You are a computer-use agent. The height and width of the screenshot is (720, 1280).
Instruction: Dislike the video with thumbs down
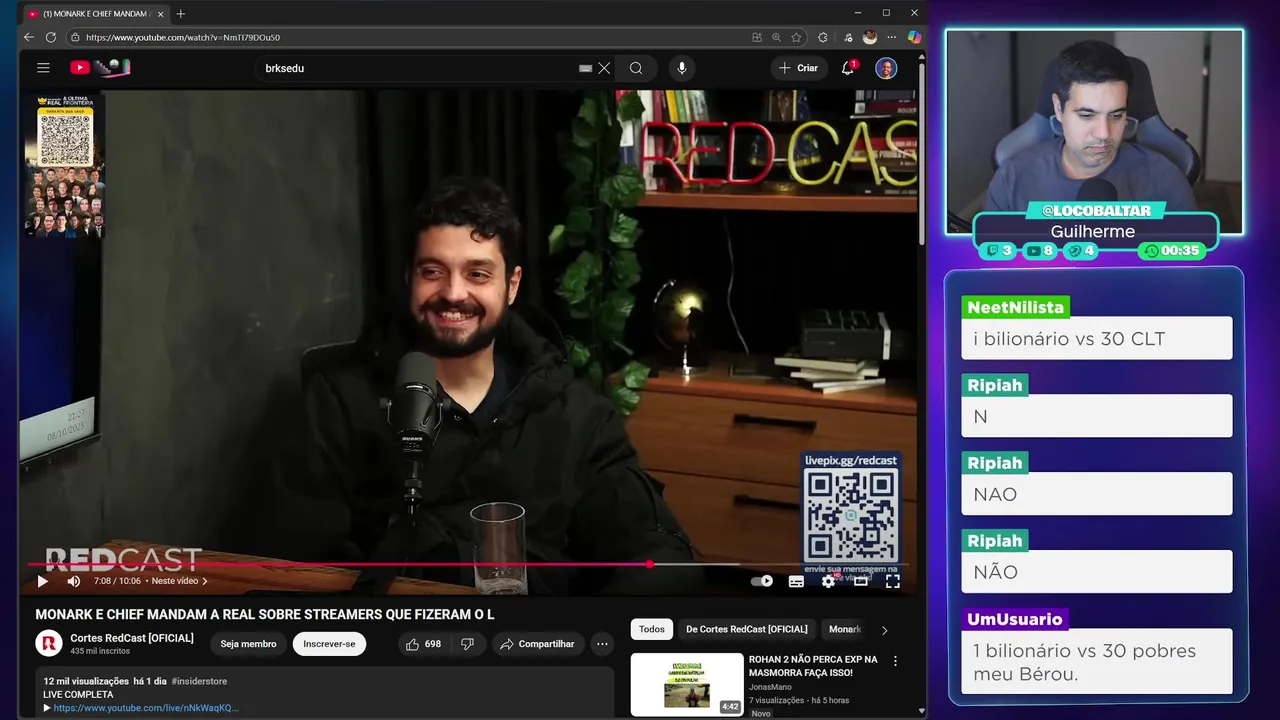(467, 644)
